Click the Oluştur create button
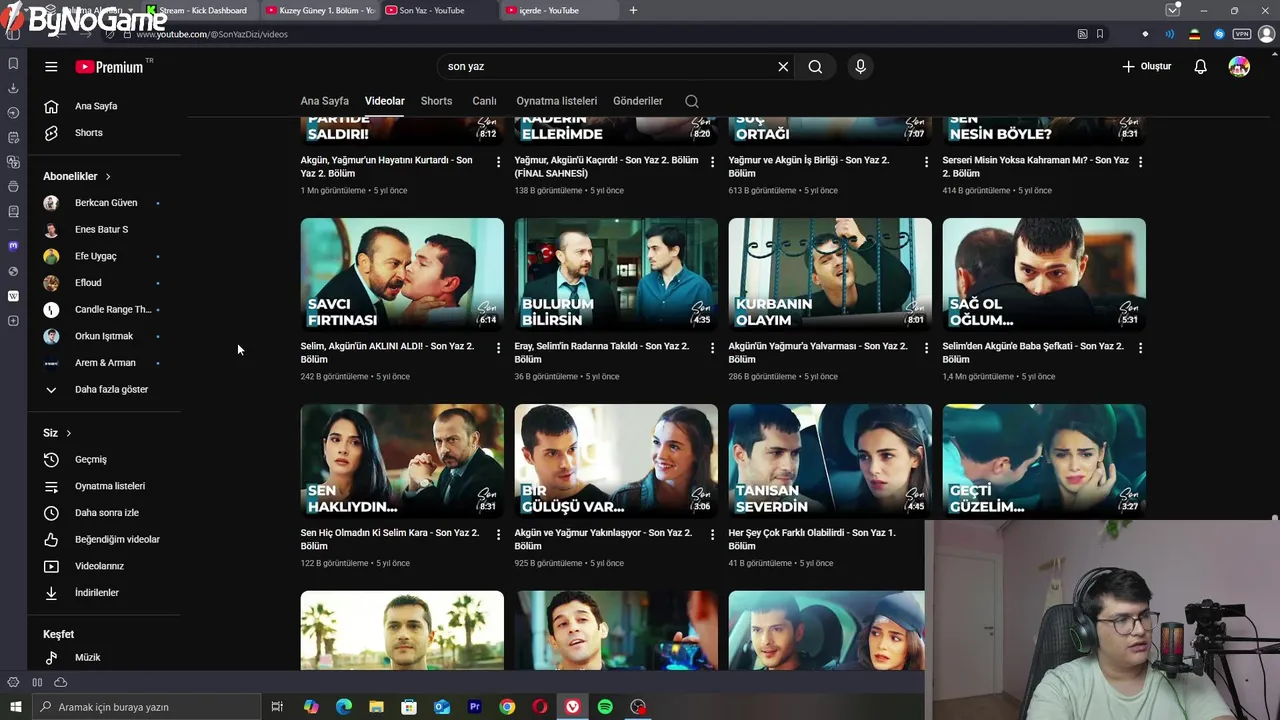Viewport: 1280px width, 720px height. tap(1146, 67)
